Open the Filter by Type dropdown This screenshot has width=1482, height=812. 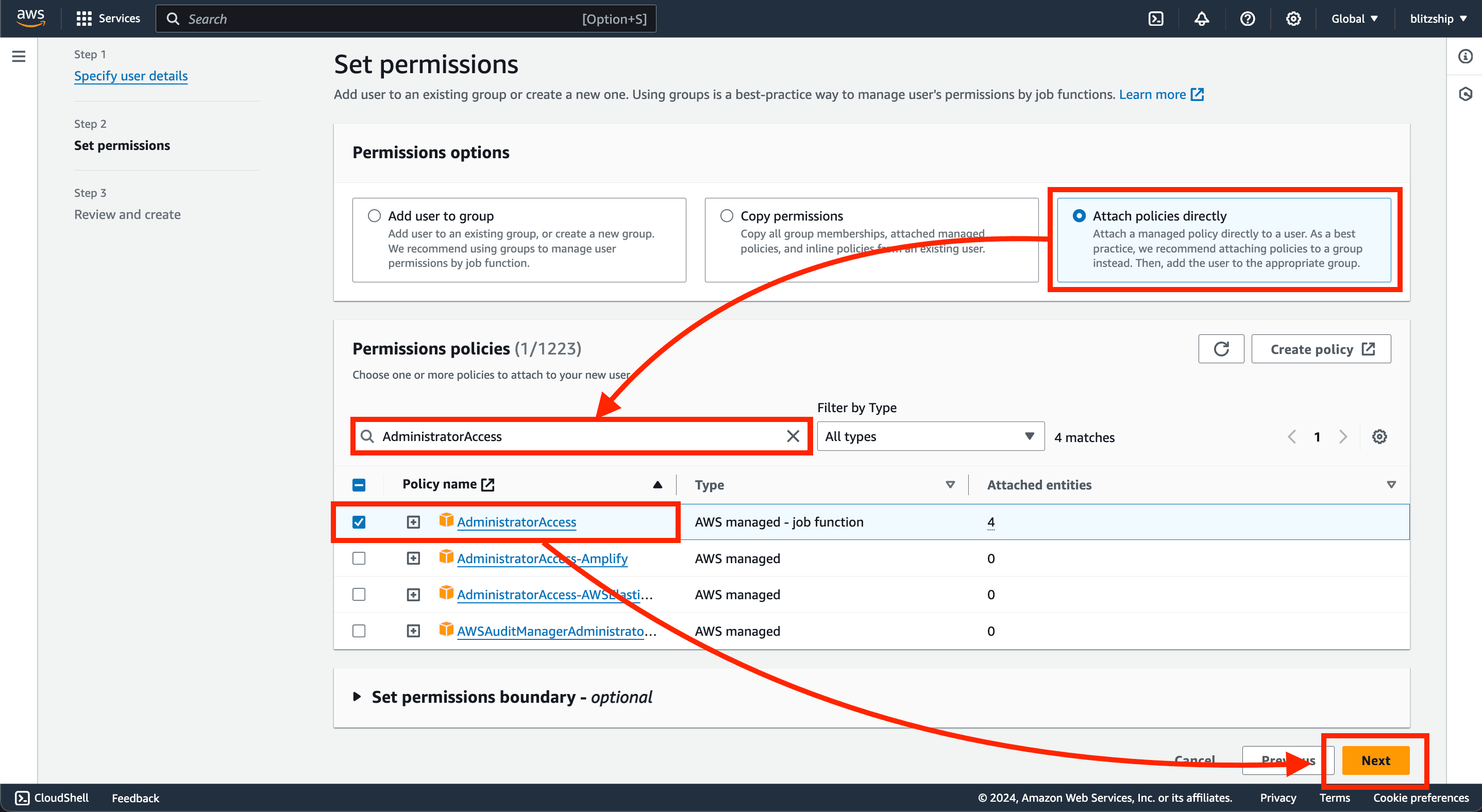(928, 436)
